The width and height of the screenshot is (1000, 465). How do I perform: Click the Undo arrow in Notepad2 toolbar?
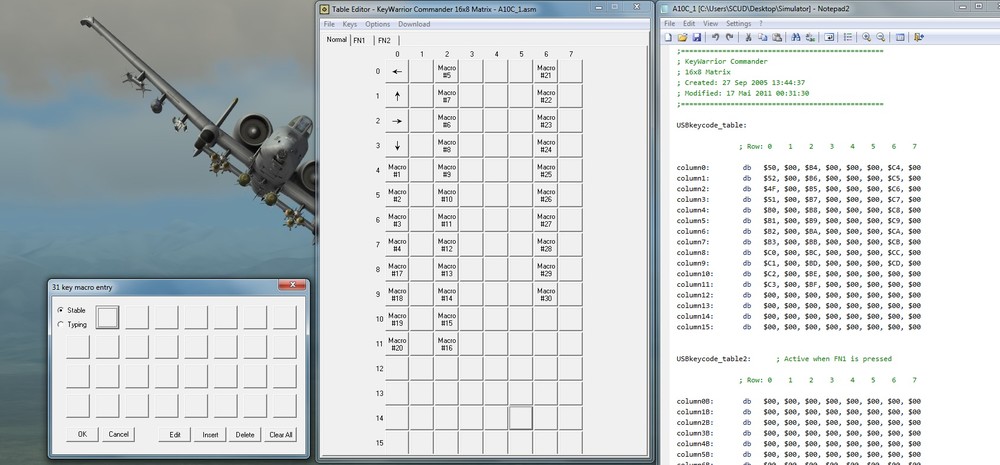tap(714, 37)
